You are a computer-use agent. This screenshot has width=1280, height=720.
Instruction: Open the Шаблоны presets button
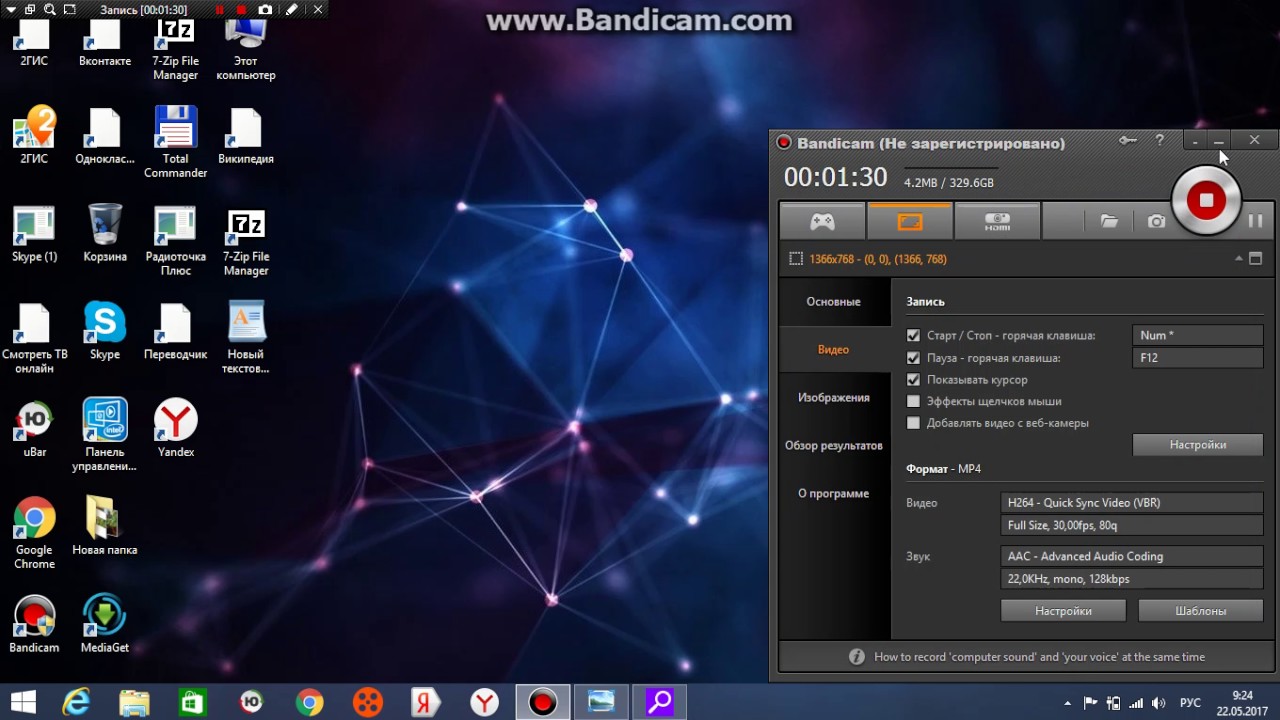click(1201, 611)
